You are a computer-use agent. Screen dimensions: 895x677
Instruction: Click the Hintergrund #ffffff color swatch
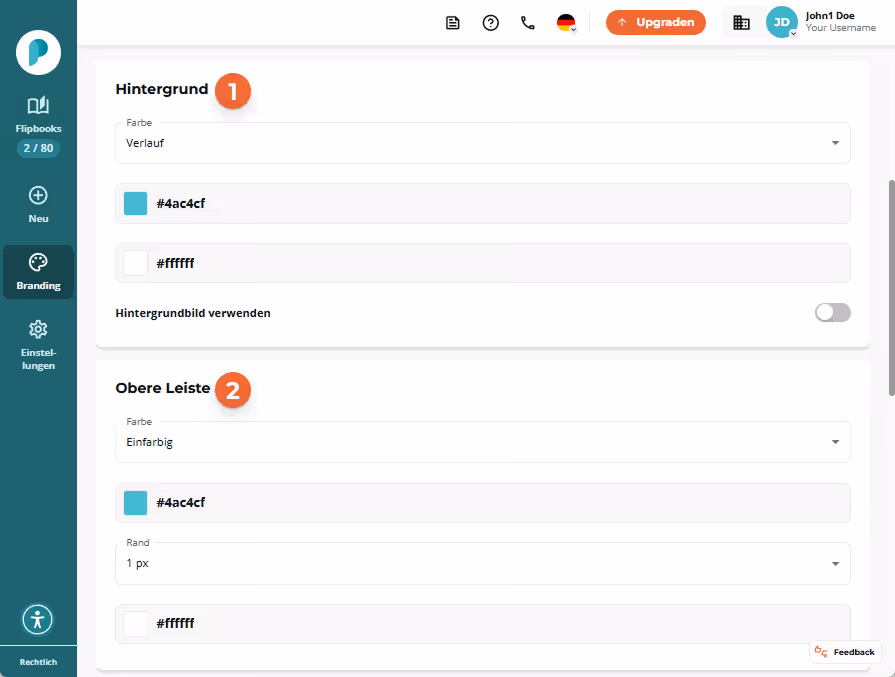(135, 263)
